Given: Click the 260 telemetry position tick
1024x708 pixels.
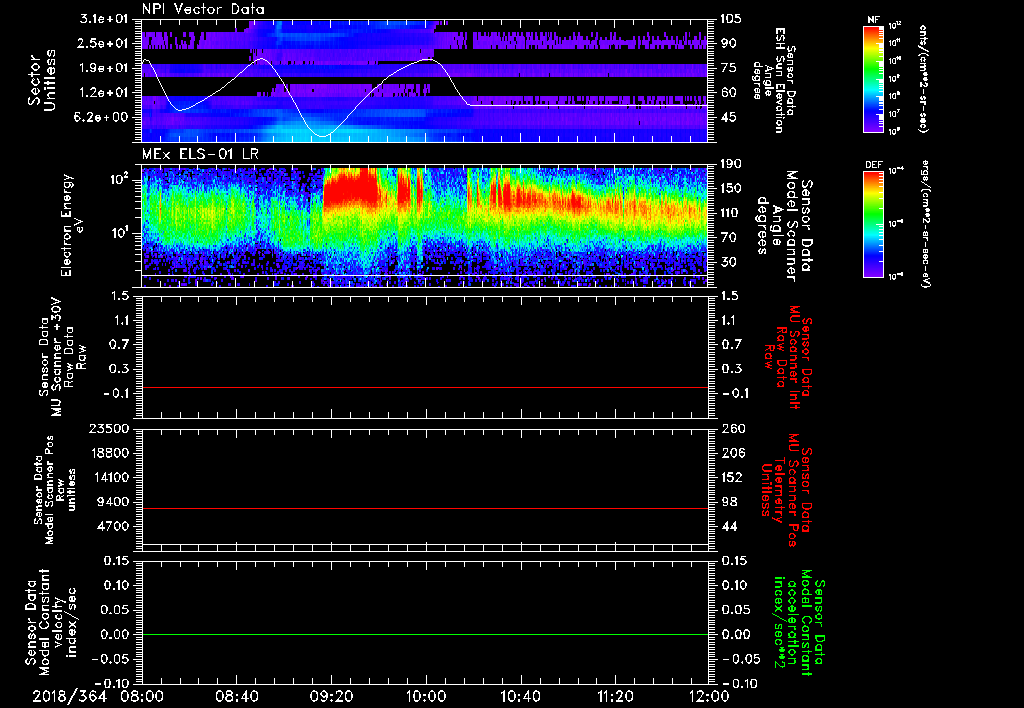Looking at the screenshot, I should point(732,429).
